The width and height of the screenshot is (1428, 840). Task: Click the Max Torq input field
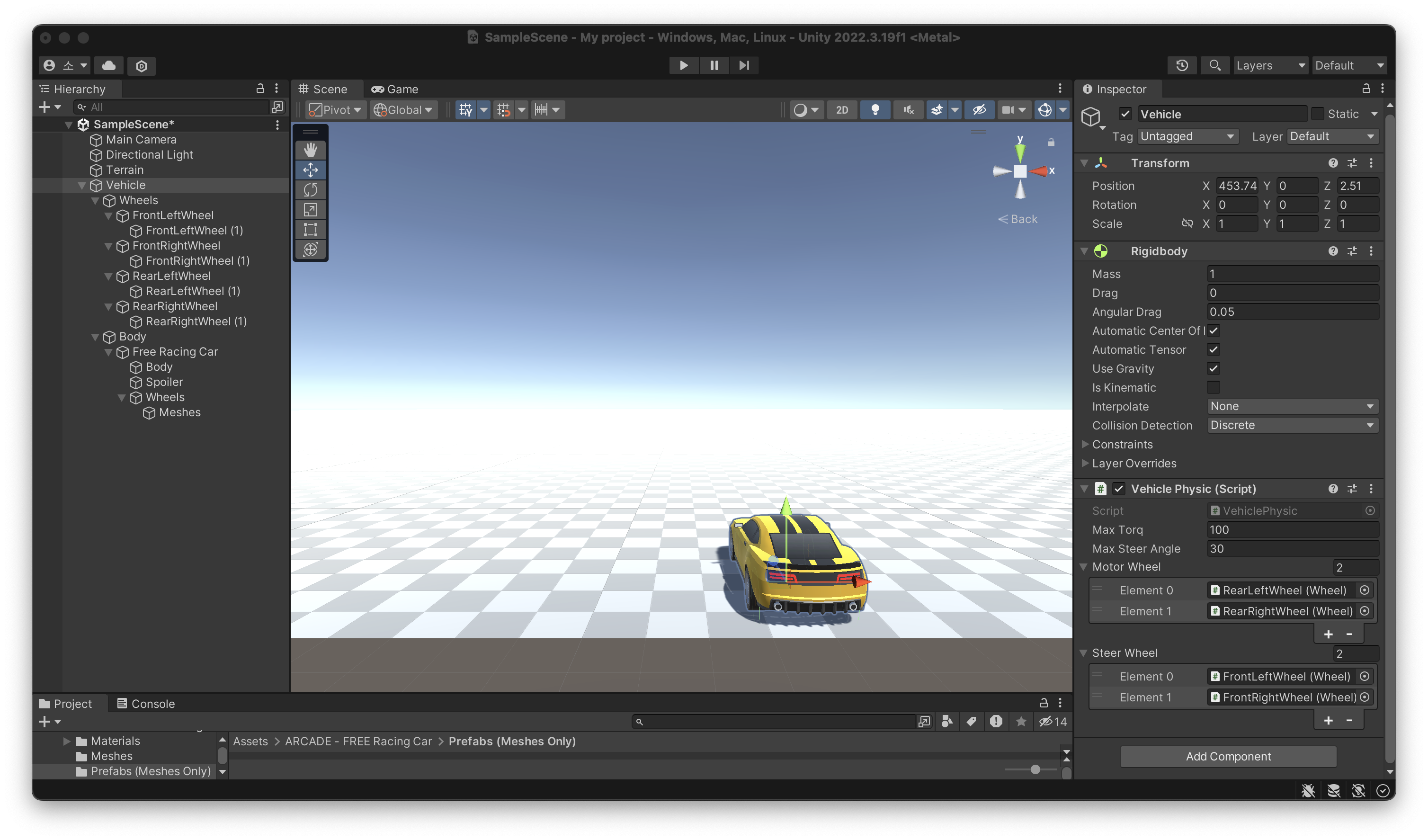coord(1292,529)
